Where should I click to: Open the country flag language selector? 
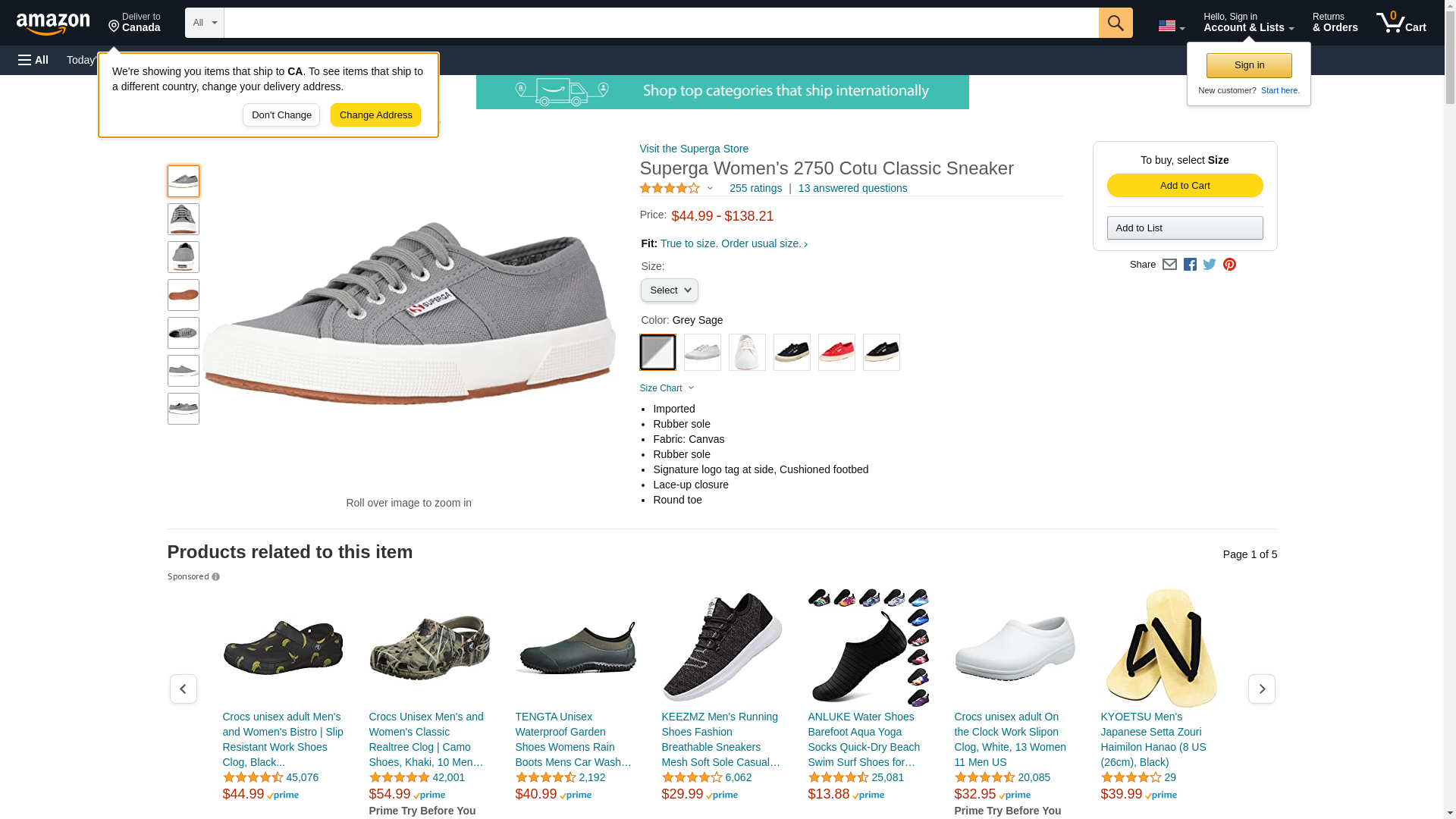pyautogui.click(x=1172, y=26)
